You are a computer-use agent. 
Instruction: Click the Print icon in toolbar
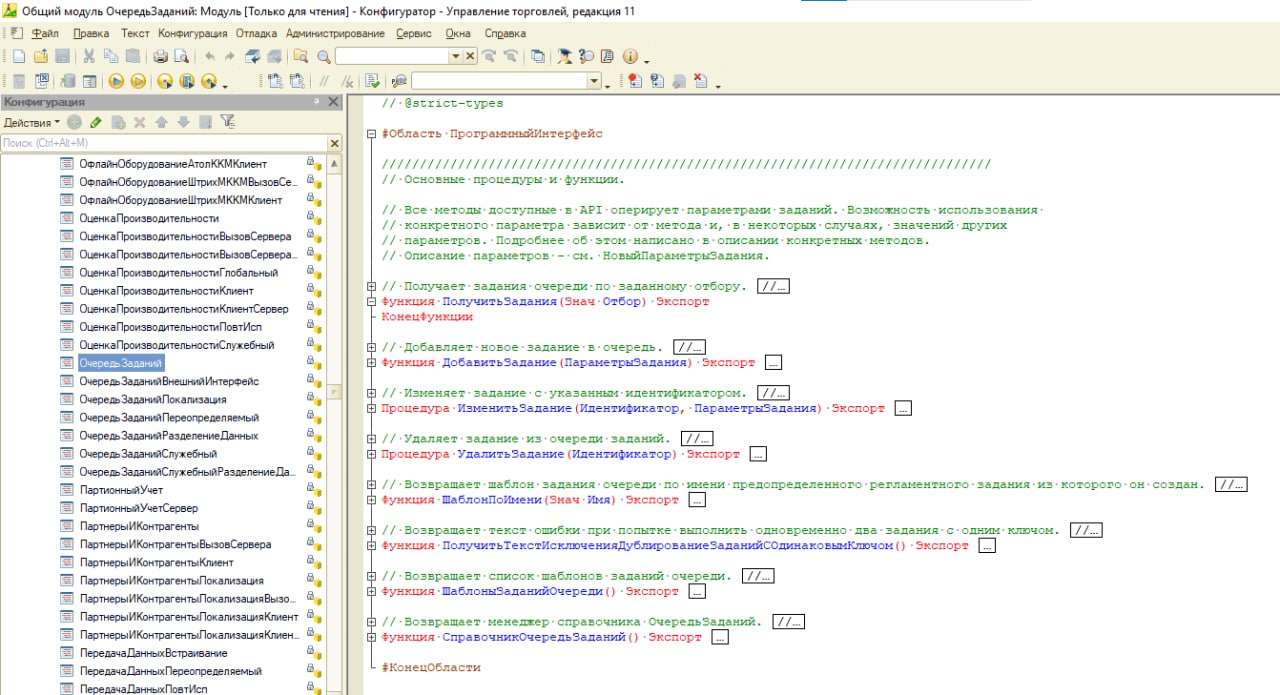tap(160, 57)
